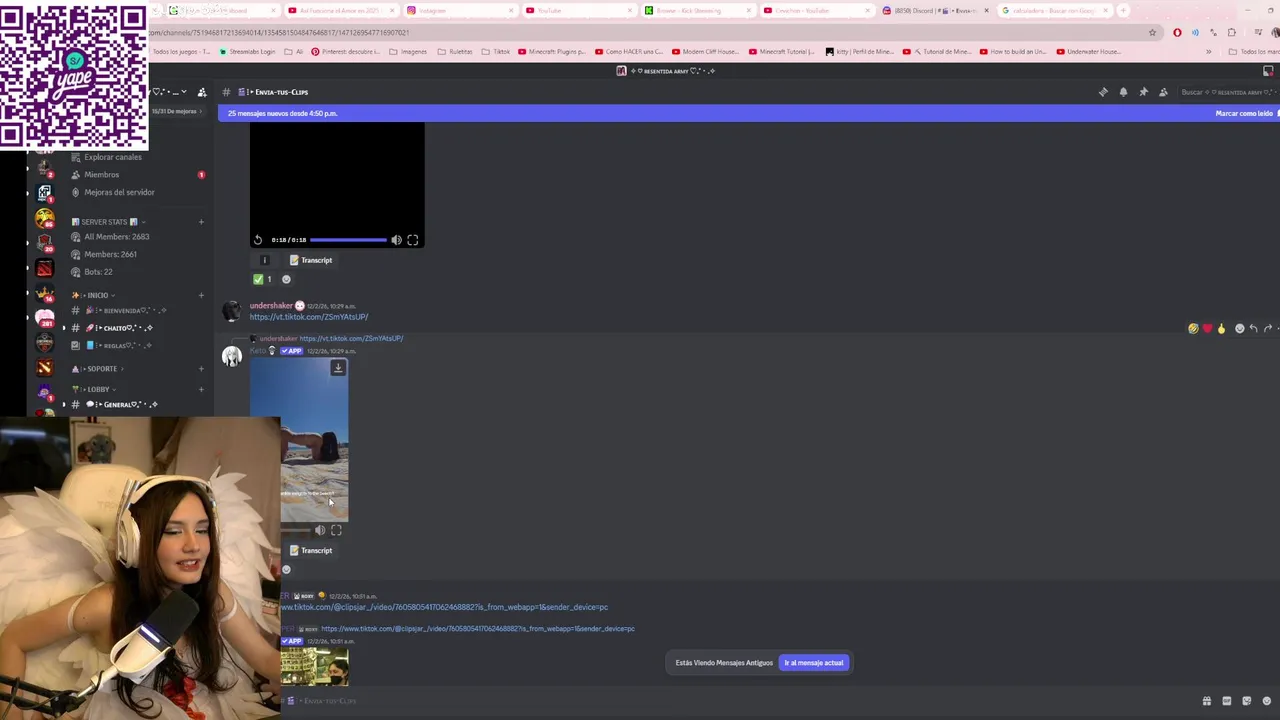1280x720 pixels.
Task: Switch to Kick Streaming browser tab
Action: [x=697, y=10]
